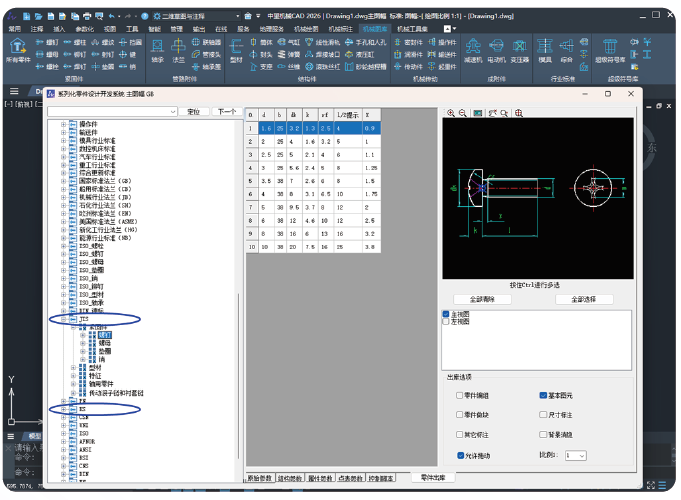Check the 左视图 view checkbox

pyautogui.click(x=446, y=322)
